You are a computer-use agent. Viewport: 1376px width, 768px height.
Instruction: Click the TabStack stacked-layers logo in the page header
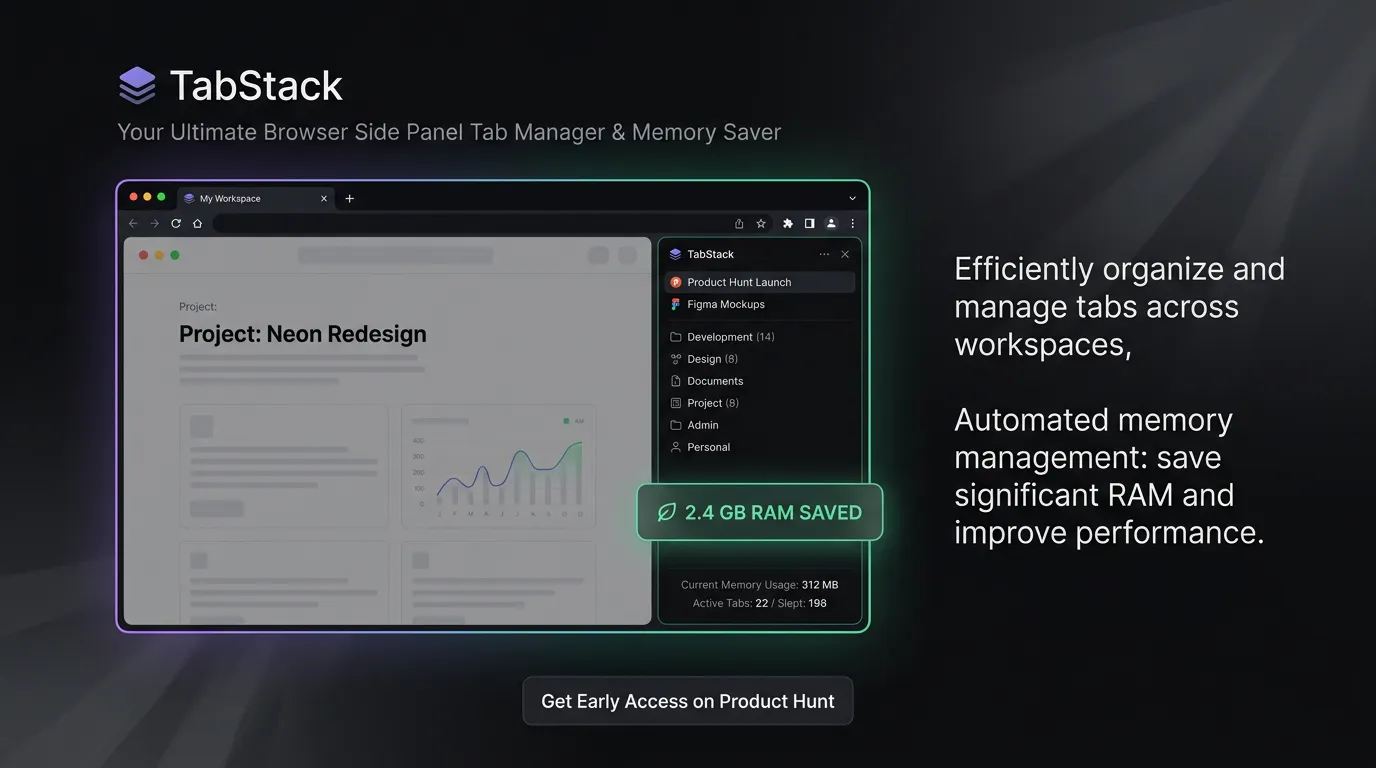137,85
